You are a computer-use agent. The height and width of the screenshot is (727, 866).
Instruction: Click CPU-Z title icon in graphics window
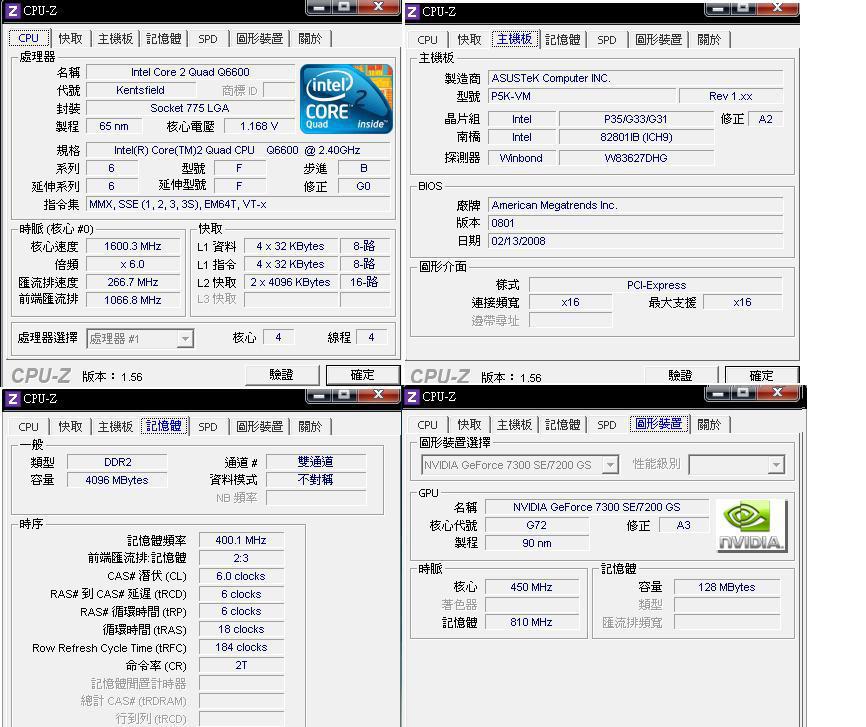pos(412,397)
